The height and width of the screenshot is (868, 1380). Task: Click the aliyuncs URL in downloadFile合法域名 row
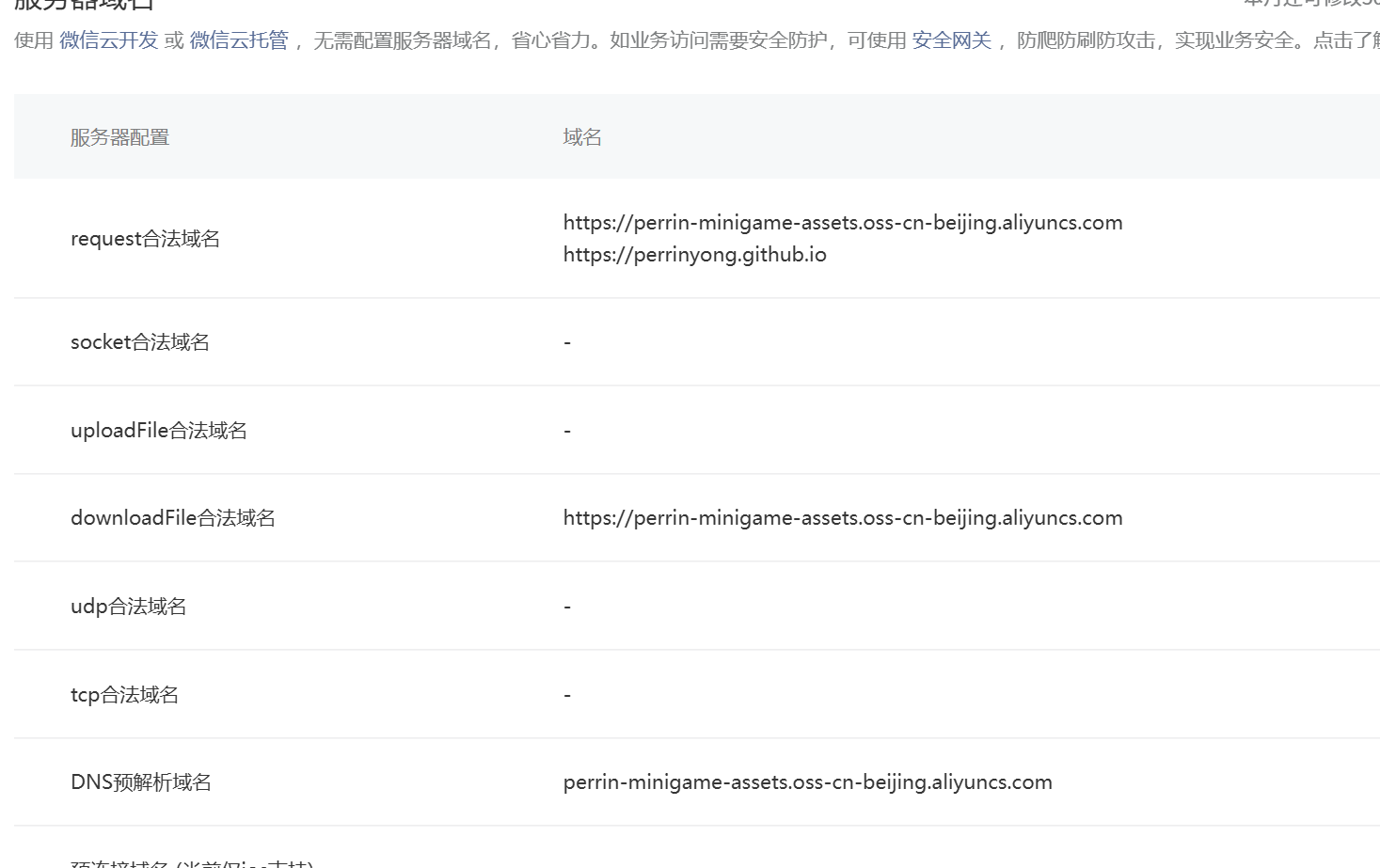843,518
